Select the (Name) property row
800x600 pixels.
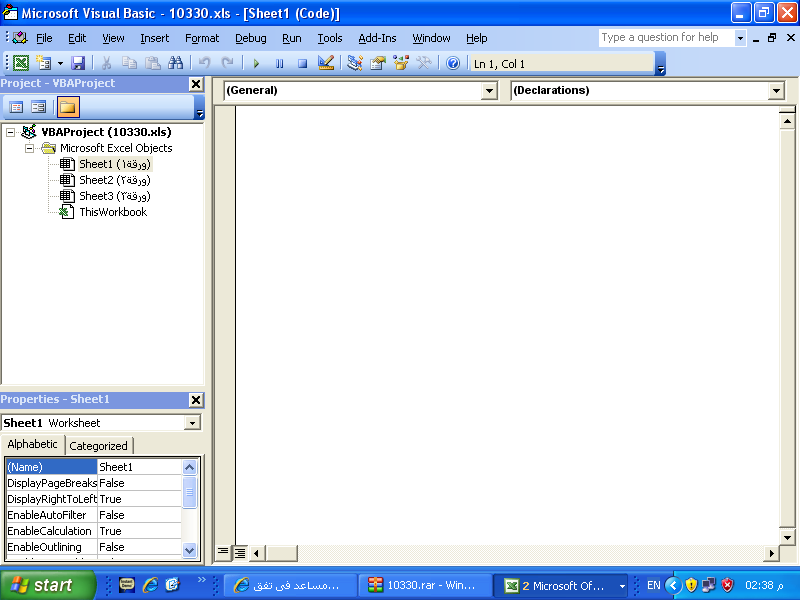pyautogui.click(x=93, y=467)
